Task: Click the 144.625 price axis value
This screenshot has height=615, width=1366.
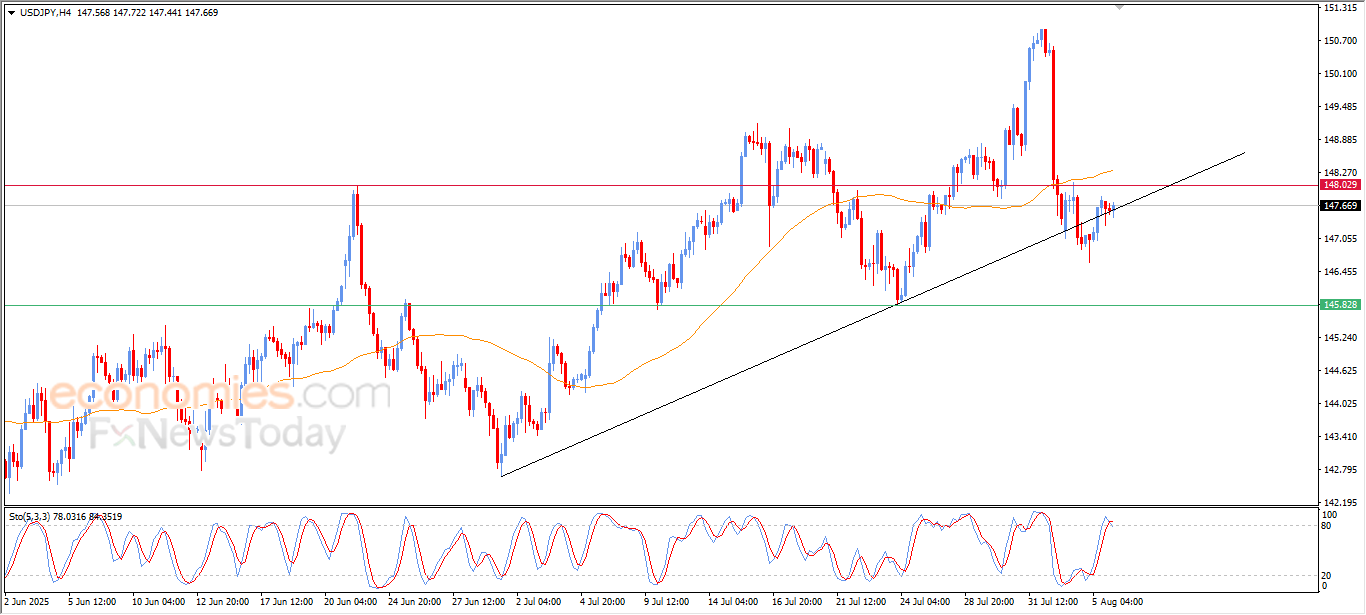Action: coord(1339,371)
